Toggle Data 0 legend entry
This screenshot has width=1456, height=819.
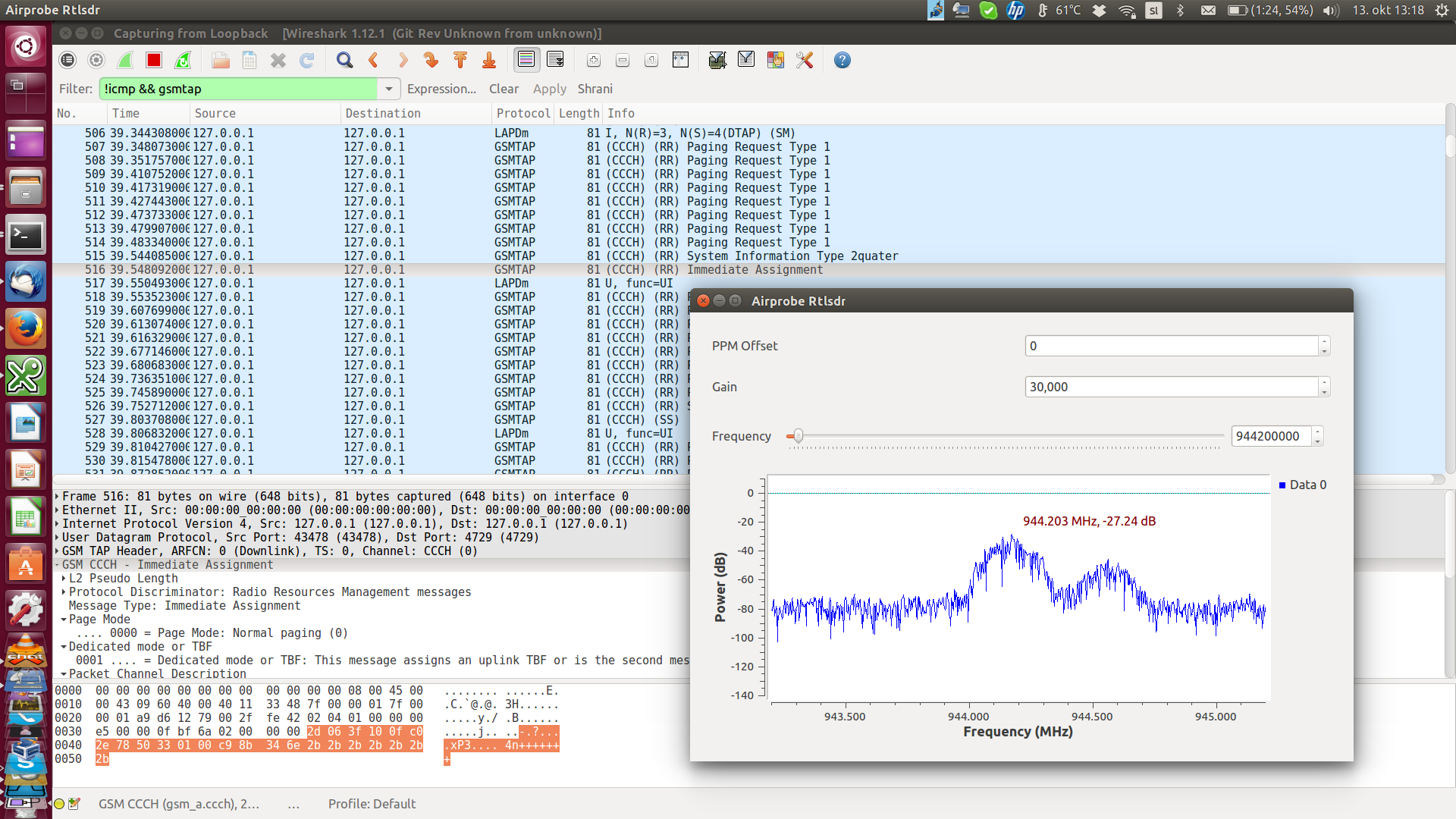(1303, 485)
